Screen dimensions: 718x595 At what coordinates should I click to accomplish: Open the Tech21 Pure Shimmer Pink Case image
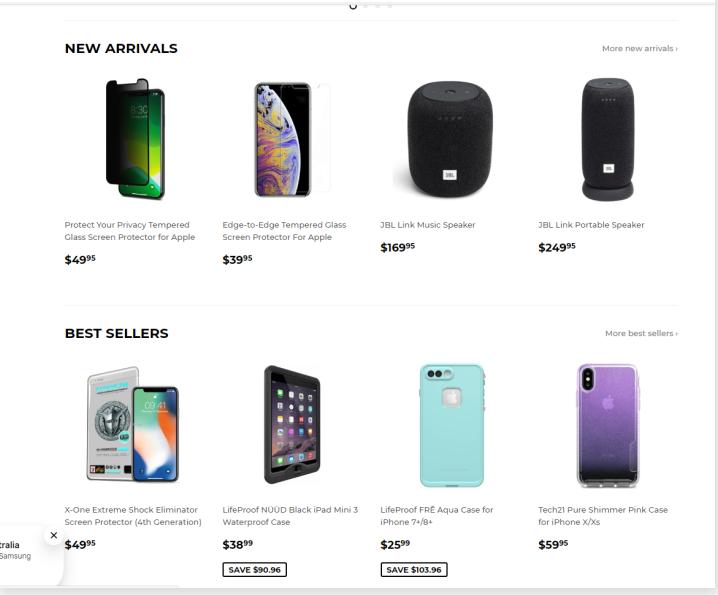[608, 424]
